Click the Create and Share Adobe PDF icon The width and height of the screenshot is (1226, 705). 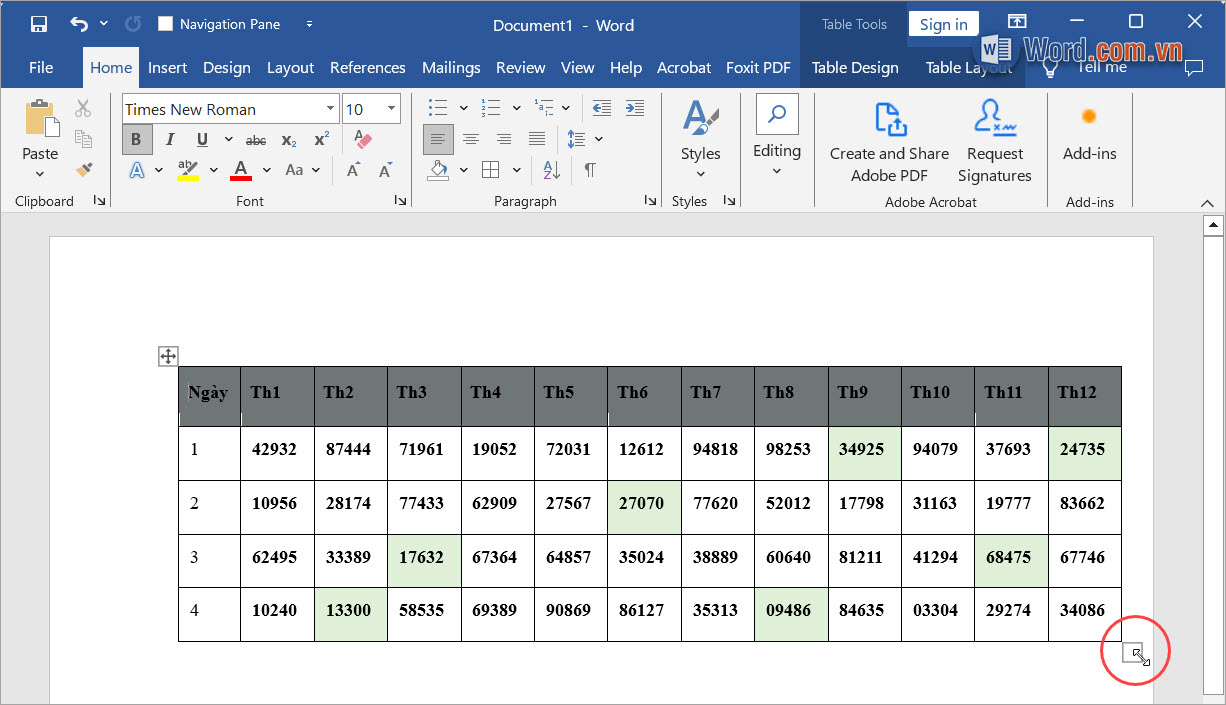[x=889, y=120]
